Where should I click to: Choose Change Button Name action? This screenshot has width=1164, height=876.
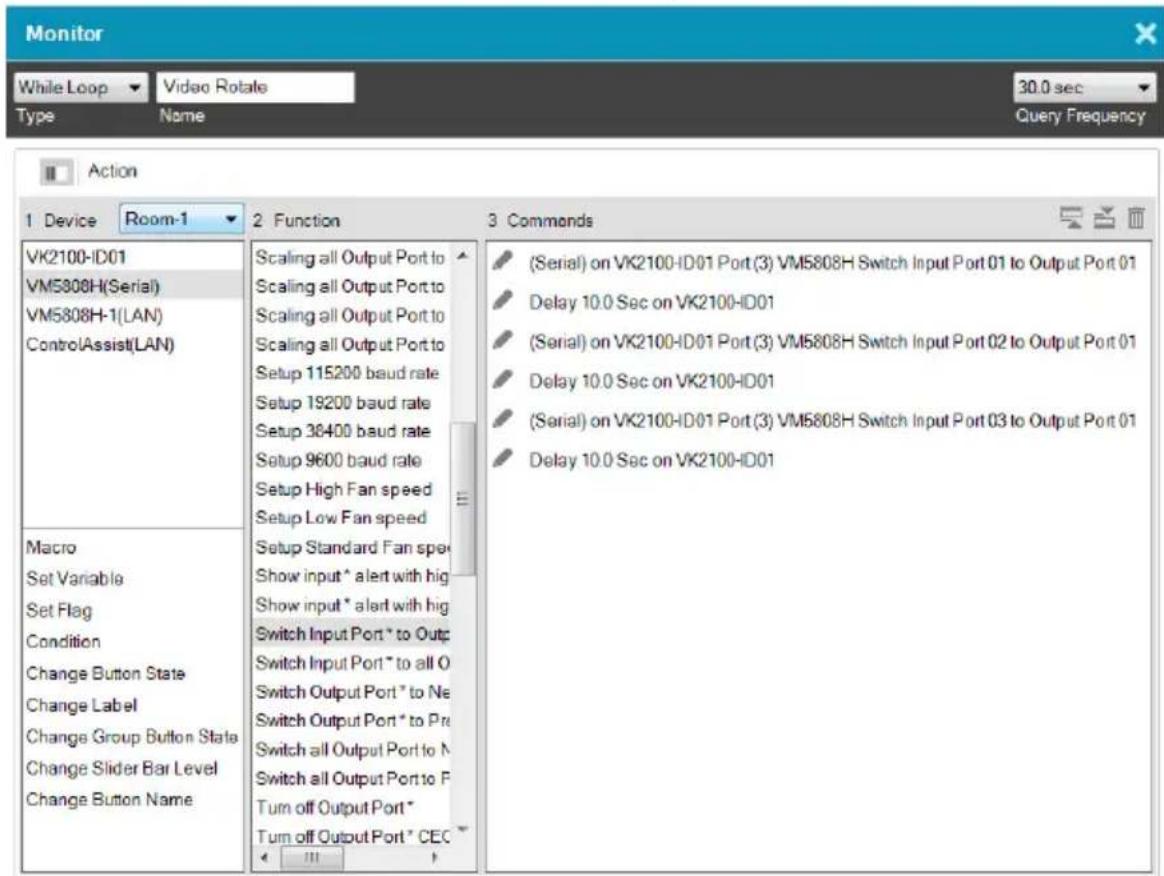[x=109, y=800]
